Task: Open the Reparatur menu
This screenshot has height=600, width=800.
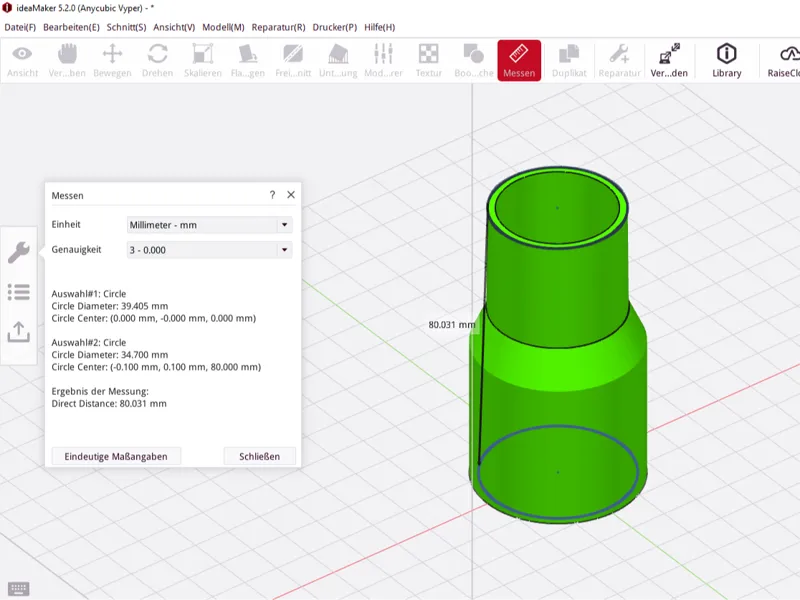Action: pos(278,27)
